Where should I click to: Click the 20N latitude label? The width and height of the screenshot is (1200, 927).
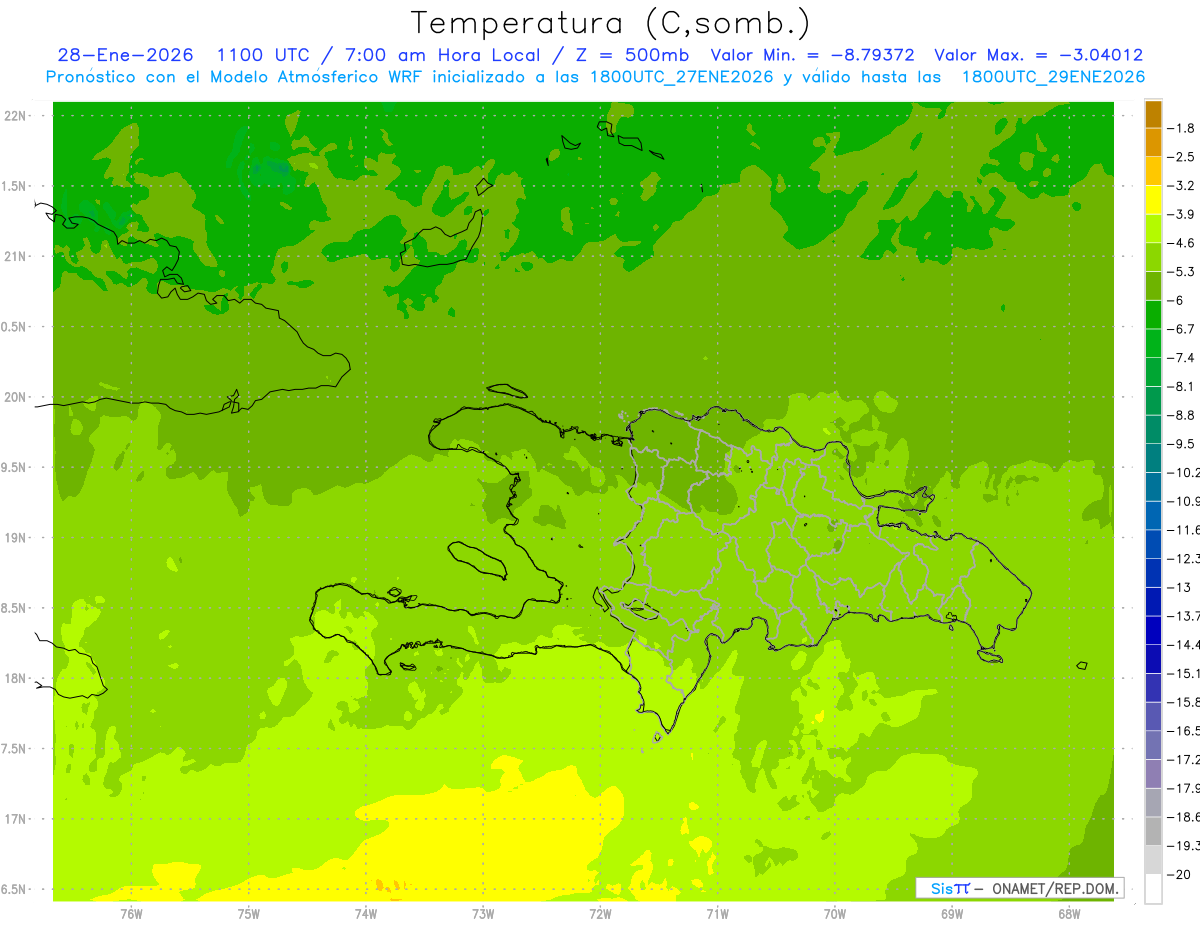pyautogui.click(x=17, y=397)
